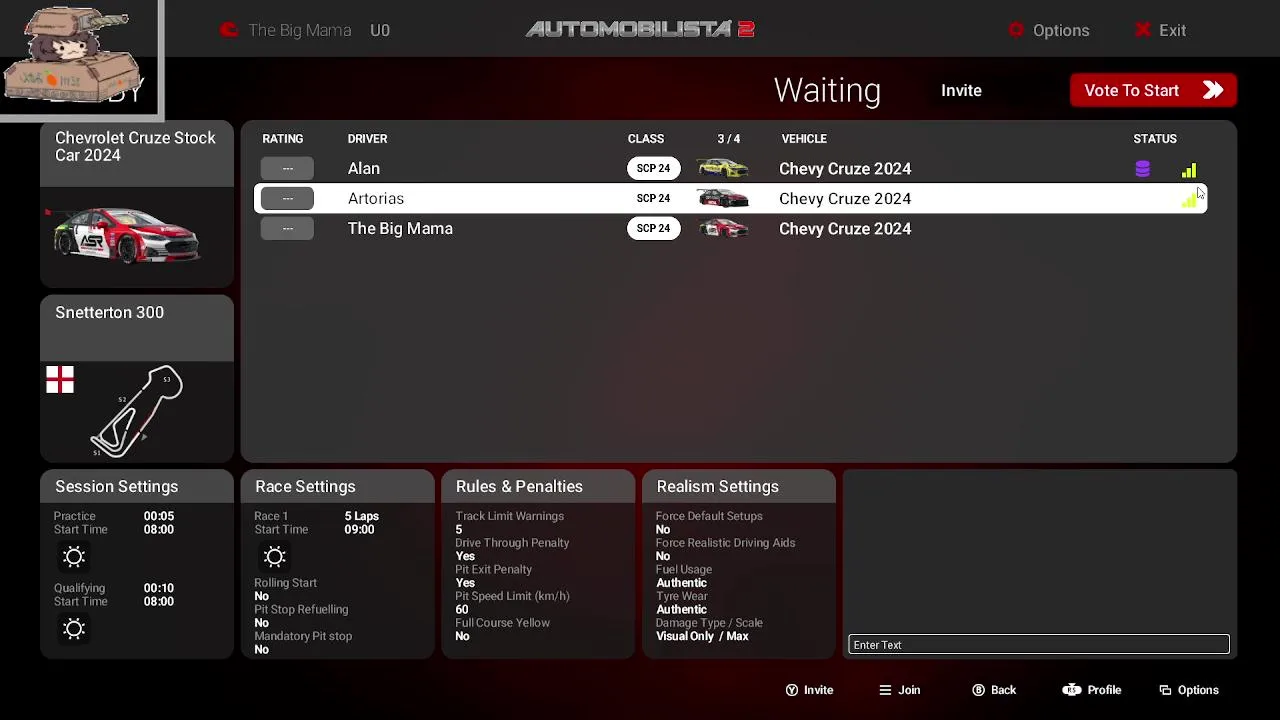This screenshot has width=1280, height=720.
Task: Click the 3 / 4 player count
Action: point(729,139)
